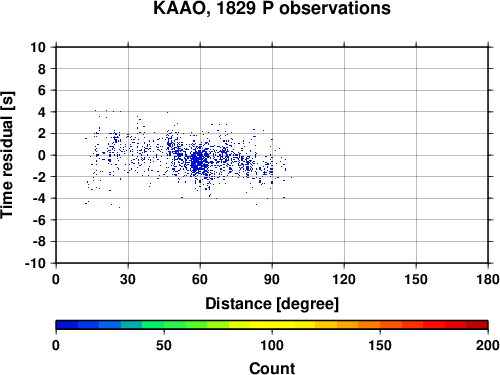Click the y-axis tick label -10

(x=35, y=263)
